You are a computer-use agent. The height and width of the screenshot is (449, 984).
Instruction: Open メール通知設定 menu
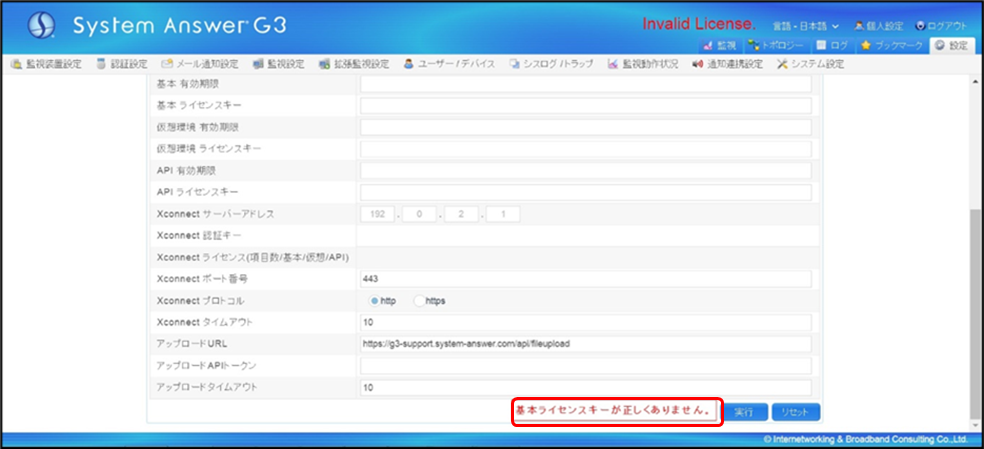pos(200,64)
